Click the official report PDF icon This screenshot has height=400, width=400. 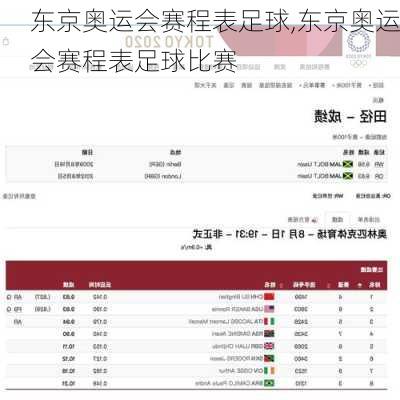pos(314,219)
